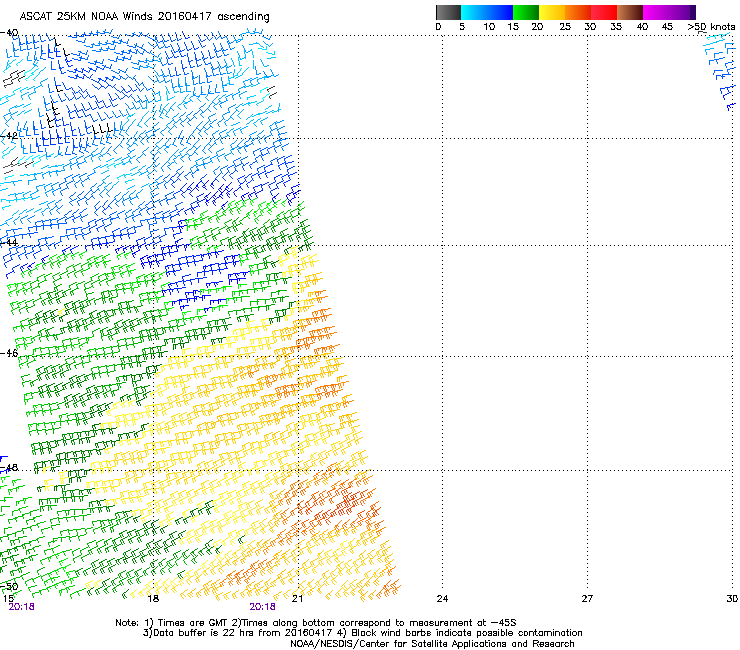The image size is (740, 650).
Task: Click the -40 latitude label
Action: (x=9, y=33)
